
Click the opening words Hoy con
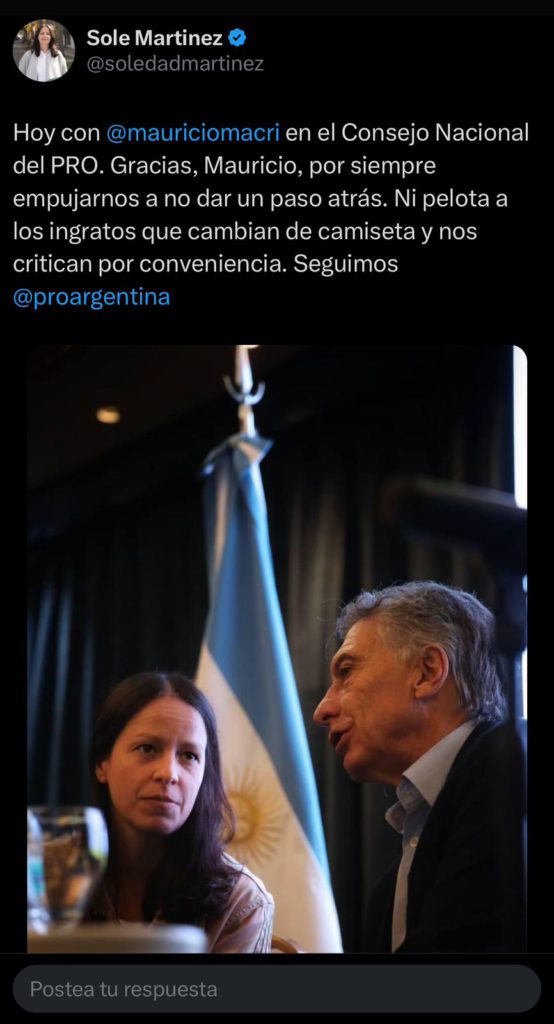57,133
